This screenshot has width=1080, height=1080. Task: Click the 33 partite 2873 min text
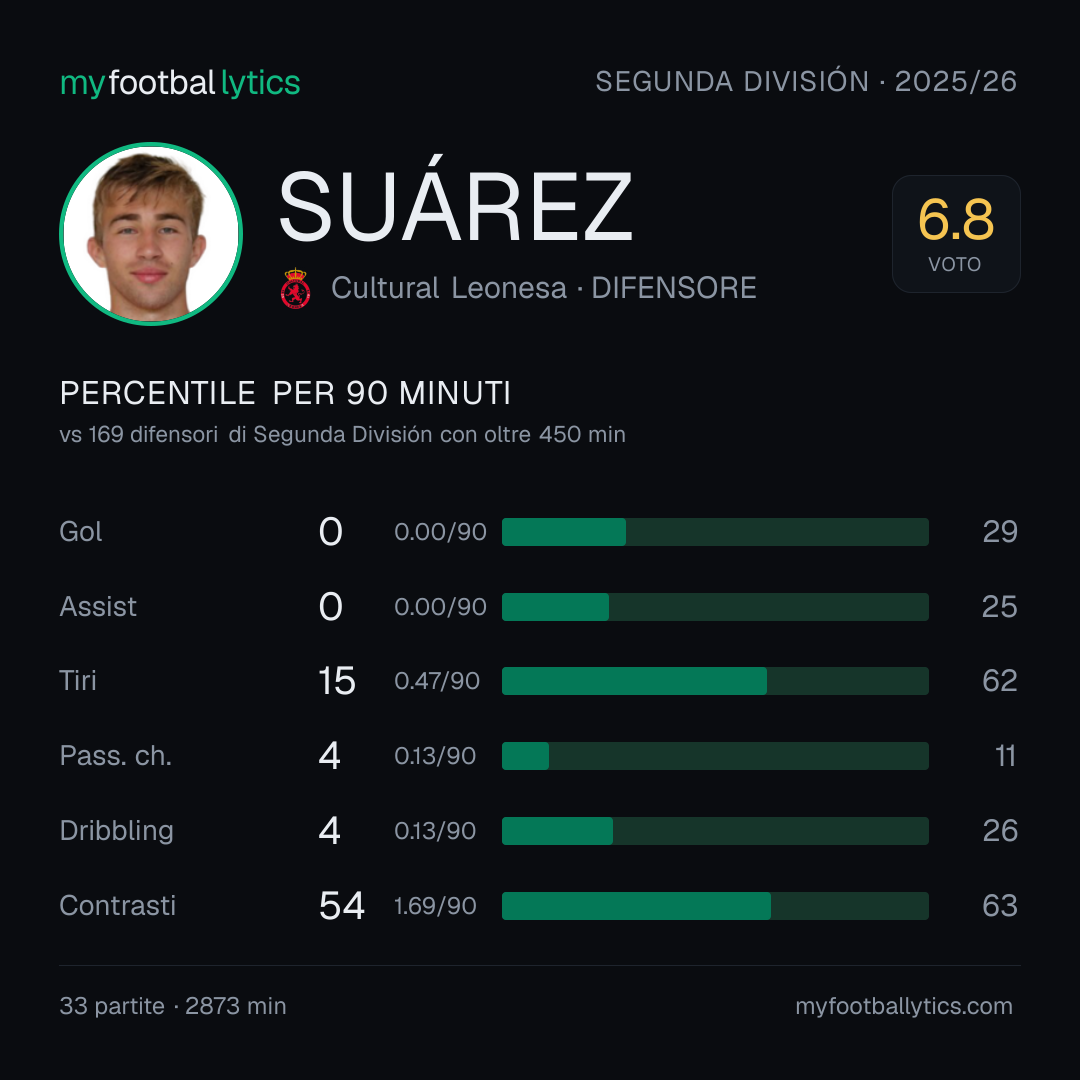tap(173, 1006)
